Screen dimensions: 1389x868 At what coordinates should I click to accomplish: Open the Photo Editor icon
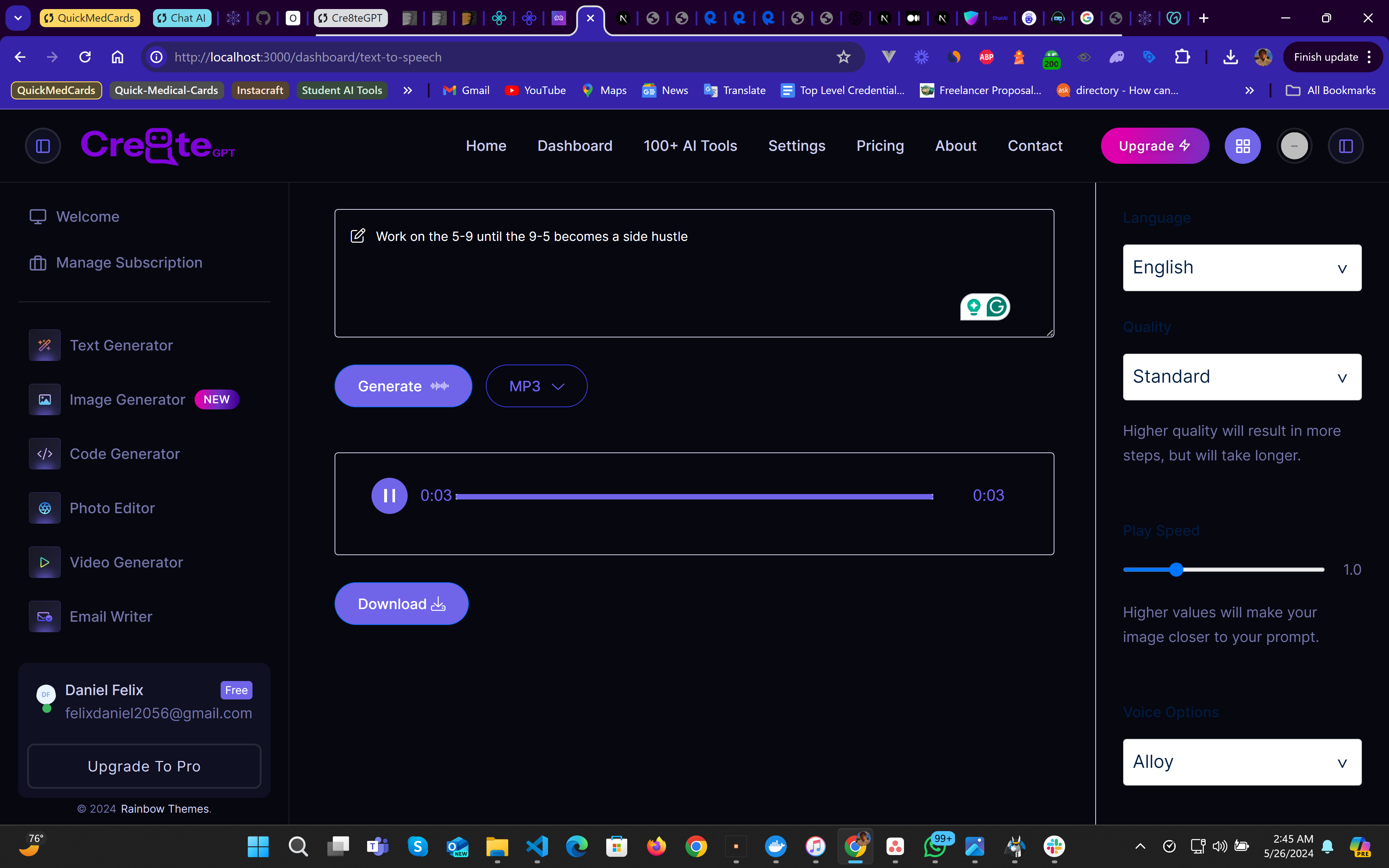[45, 508]
